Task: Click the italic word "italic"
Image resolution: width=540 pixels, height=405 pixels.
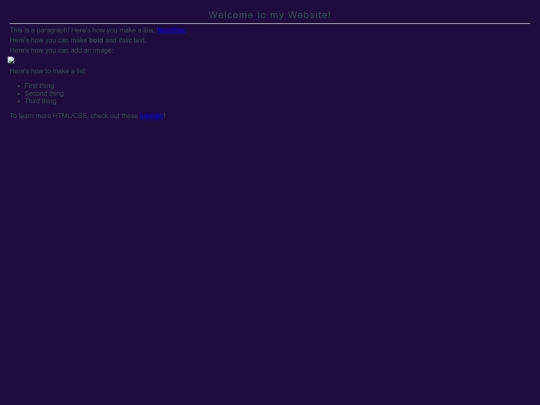Action: click(x=125, y=40)
